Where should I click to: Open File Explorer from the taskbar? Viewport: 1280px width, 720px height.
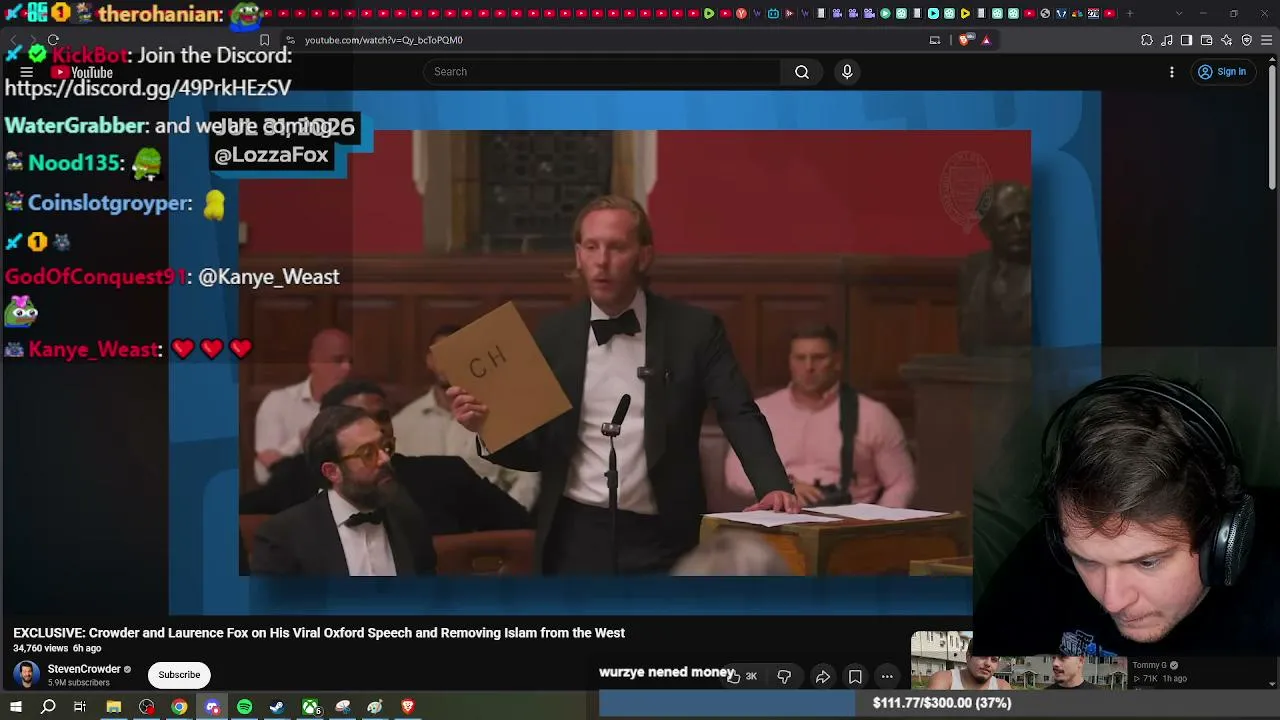(114, 707)
